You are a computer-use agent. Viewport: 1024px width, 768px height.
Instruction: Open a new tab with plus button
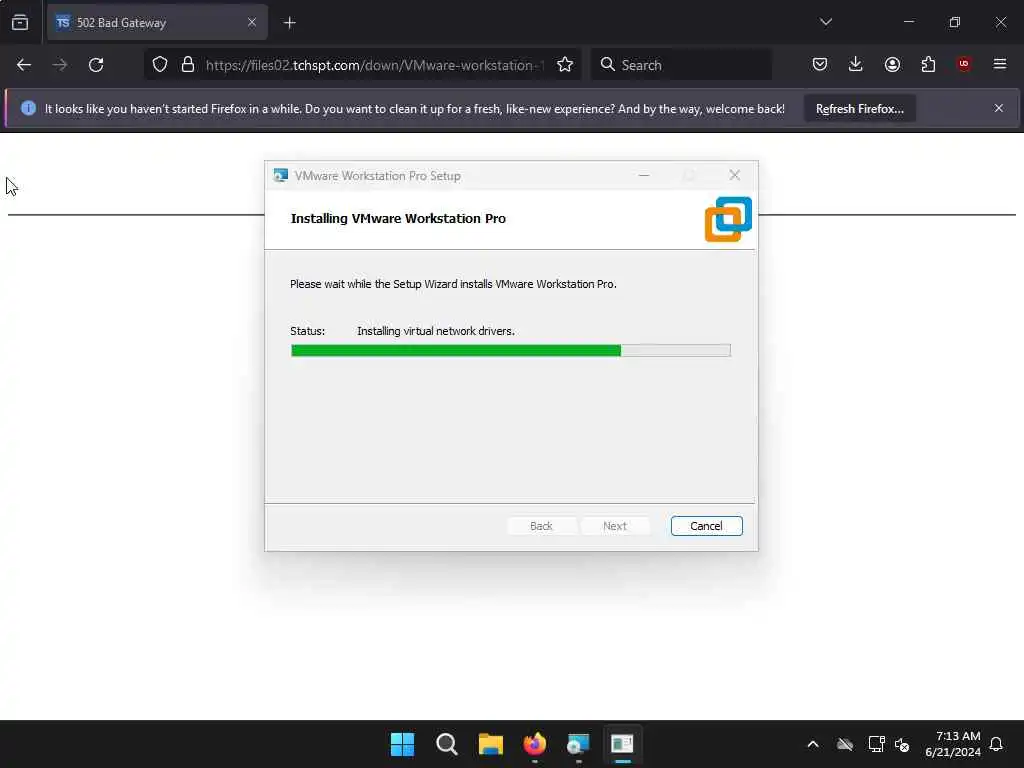coord(289,23)
